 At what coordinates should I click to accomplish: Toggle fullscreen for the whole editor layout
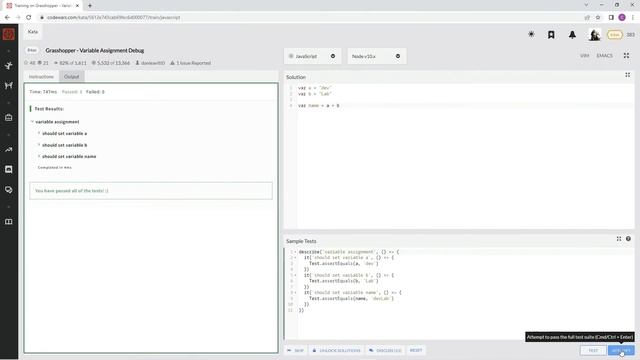[x=626, y=56]
